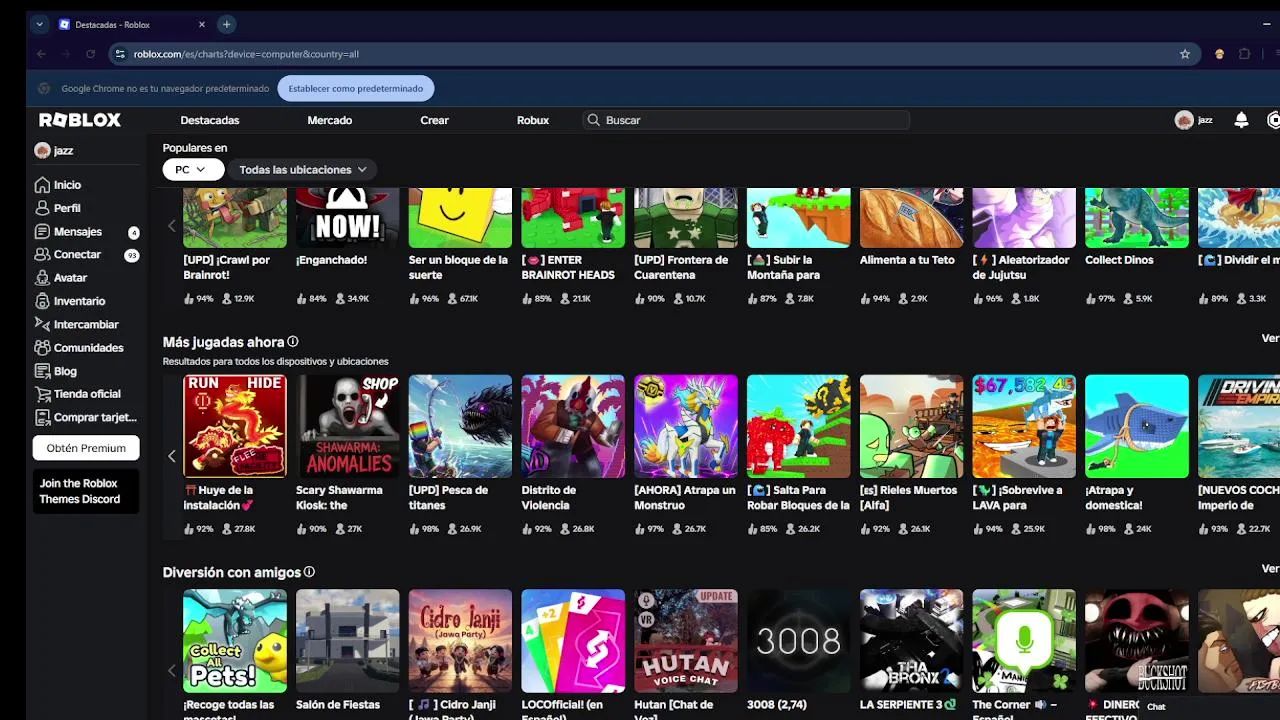The height and width of the screenshot is (720, 1280).
Task: Open Conectar in the sidebar
Action: 67,255
